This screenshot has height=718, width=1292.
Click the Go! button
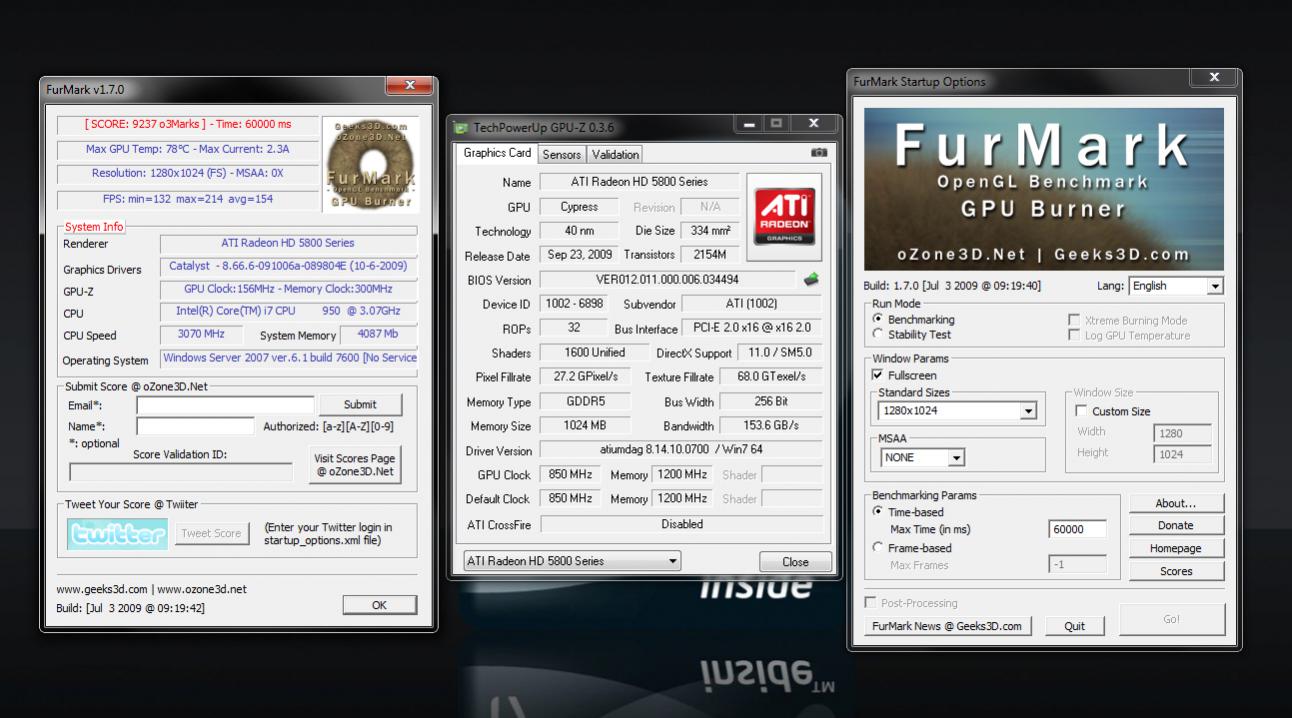click(1171, 619)
